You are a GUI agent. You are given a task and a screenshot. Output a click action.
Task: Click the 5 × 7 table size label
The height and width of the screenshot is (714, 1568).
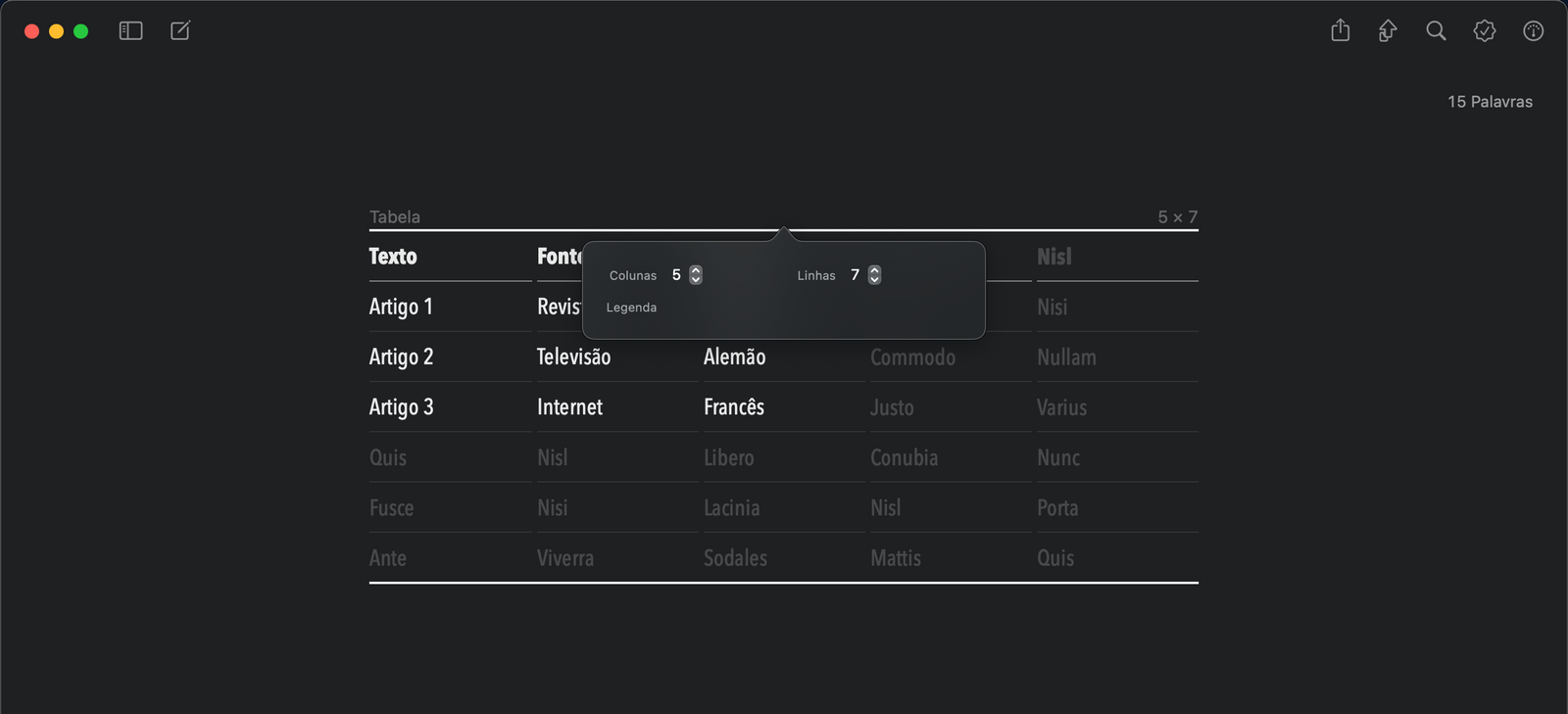(1177, 217)
